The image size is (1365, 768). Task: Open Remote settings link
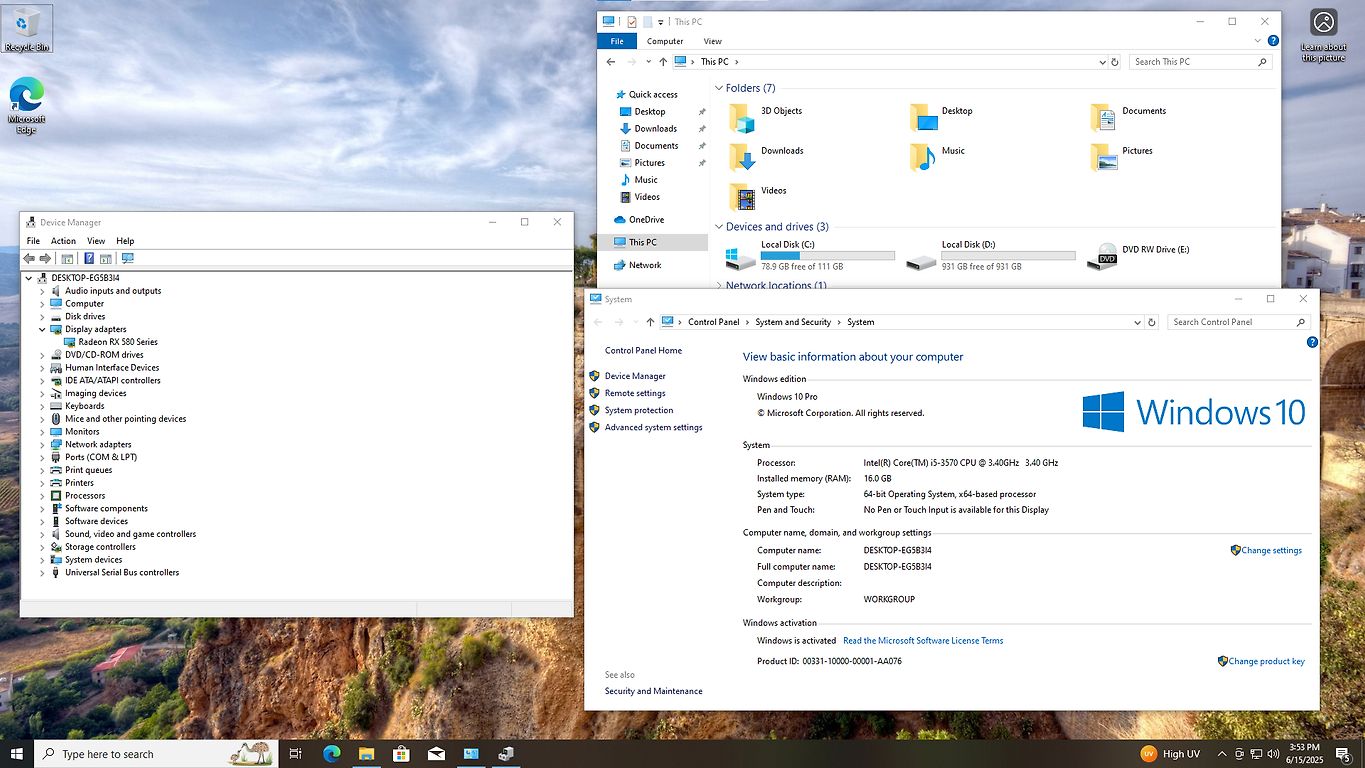click(x=635, y=393)
